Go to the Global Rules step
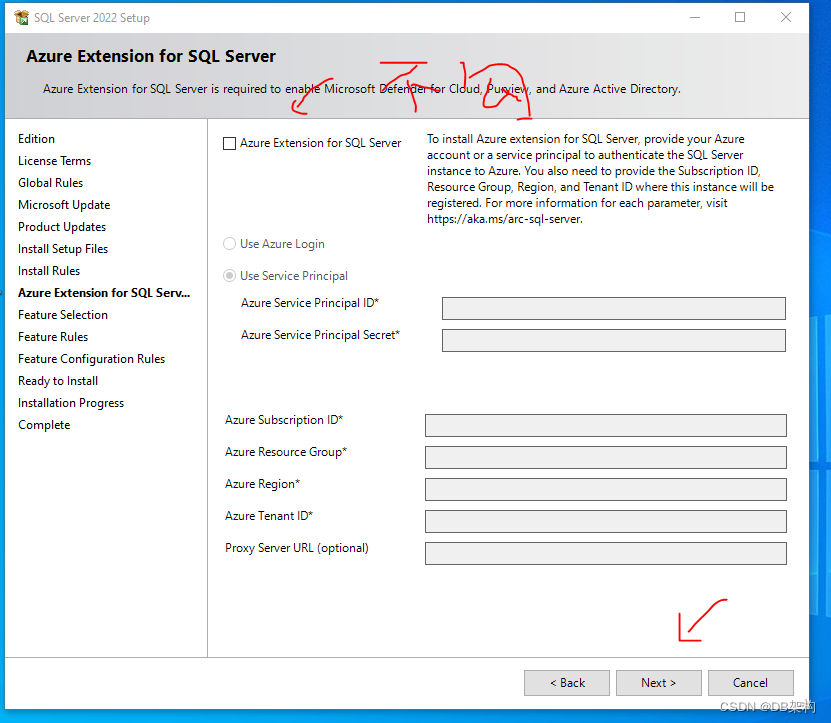The height and width of the screenshot is (723, 831). [50, 182]
